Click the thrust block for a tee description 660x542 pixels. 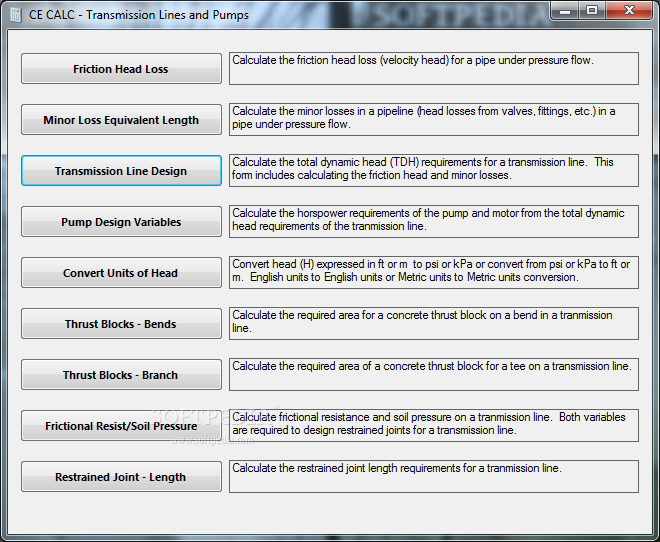click(x=434, y=375)
